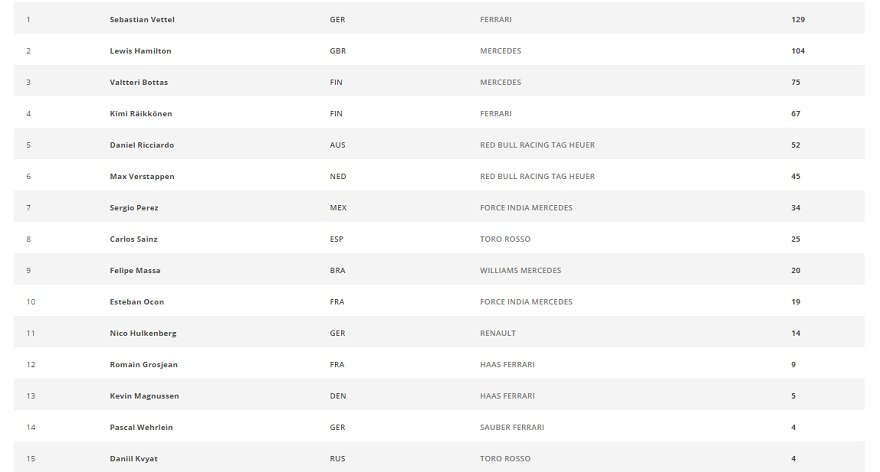Click Sebastian Vettel's Ferrari team label
880x472 pixels.
pyautogui.click(x=496, y=19)
